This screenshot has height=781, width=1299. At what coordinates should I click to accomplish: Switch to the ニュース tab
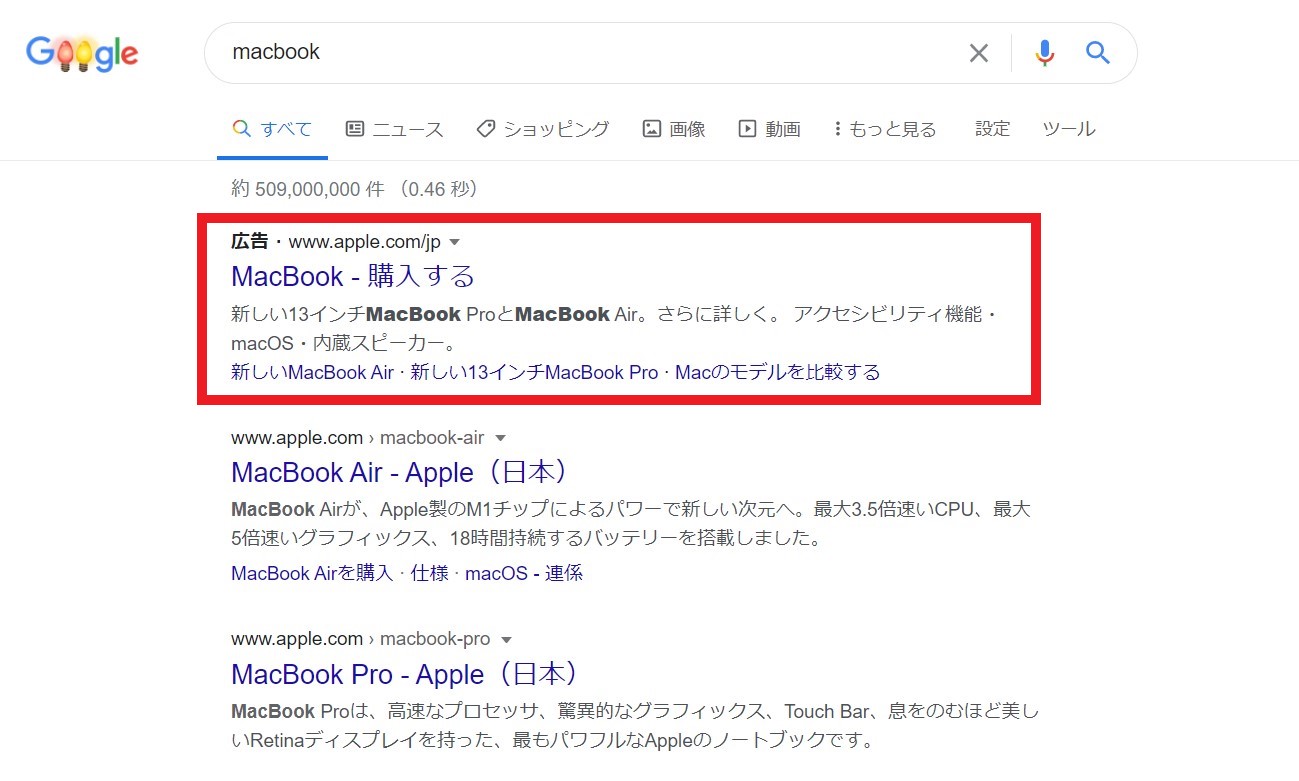pos(394,129)
